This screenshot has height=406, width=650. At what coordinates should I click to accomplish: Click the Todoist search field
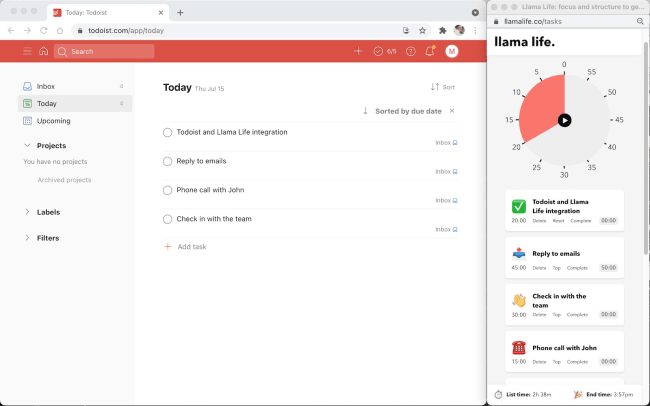pyautogui.click(x=104, y=51)
